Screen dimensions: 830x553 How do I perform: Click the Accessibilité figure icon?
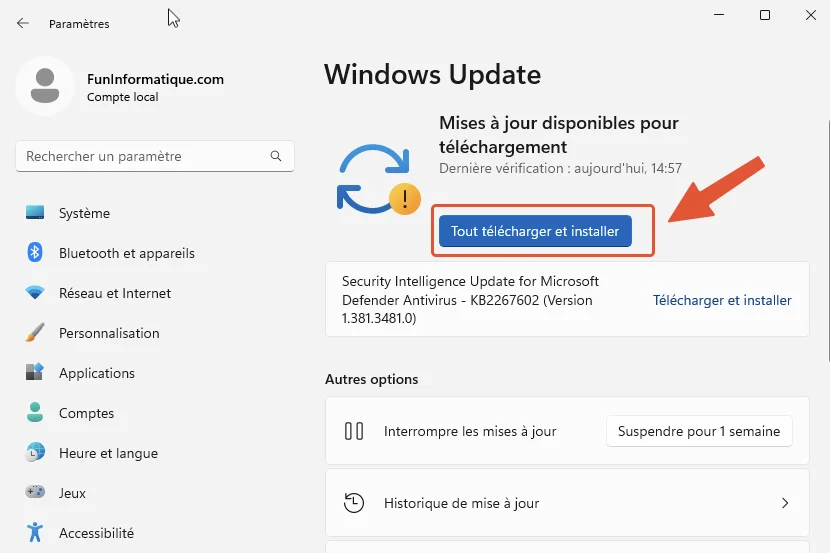point(35,532)
